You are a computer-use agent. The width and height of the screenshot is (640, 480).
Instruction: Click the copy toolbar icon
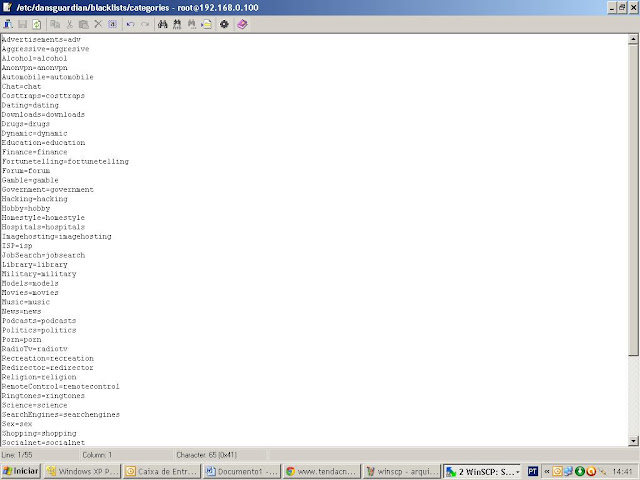tap(55, 24)
